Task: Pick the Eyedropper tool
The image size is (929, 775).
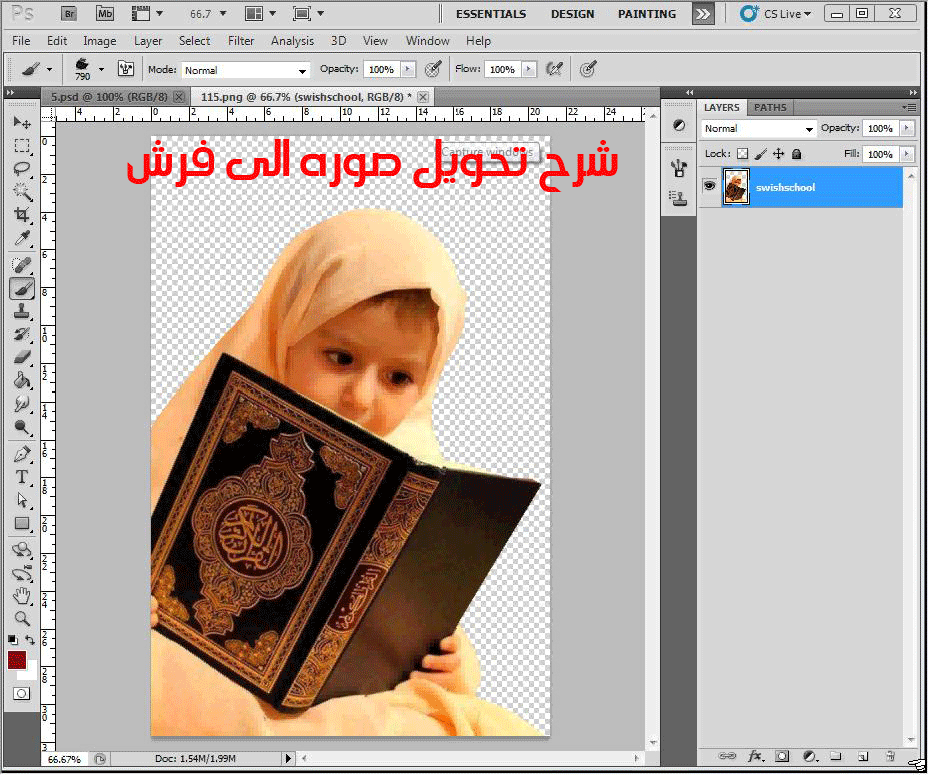Action: [x=22, y=239]
